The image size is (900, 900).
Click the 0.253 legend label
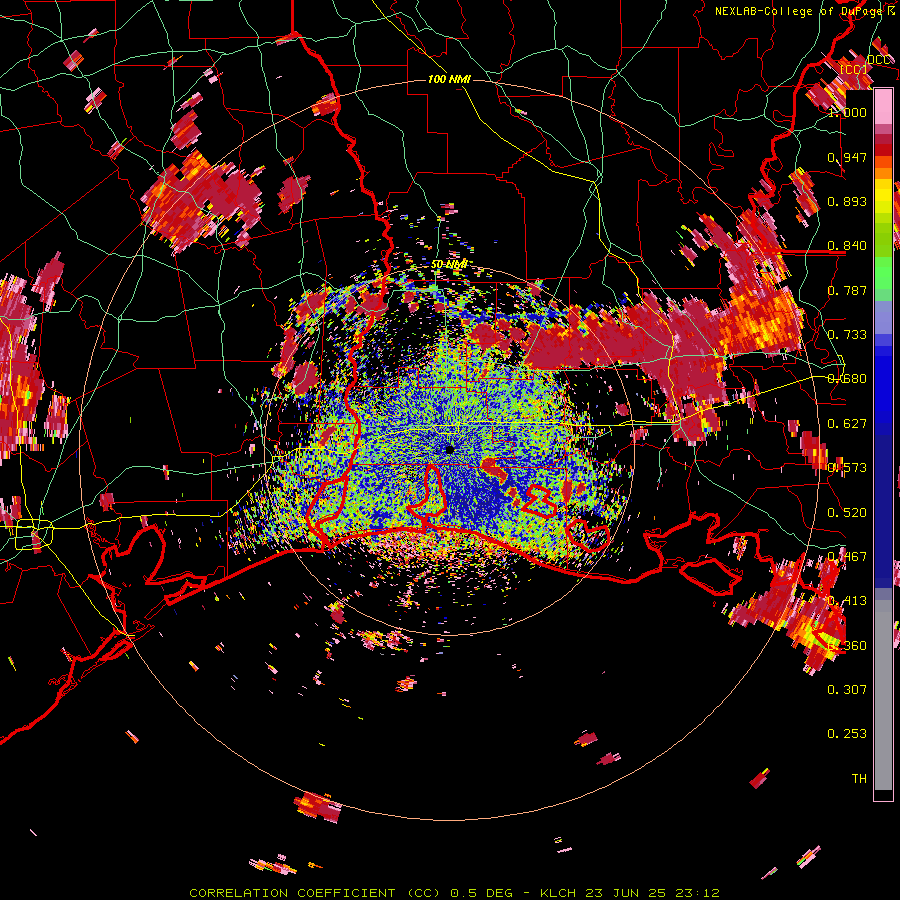coord(848,734)
